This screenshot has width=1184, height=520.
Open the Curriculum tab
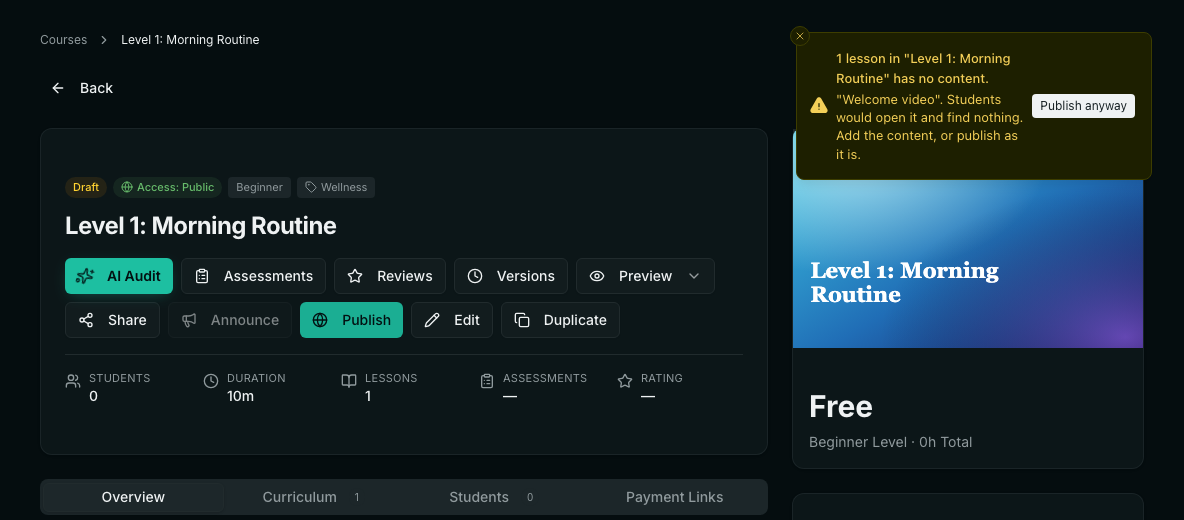pos(311,497)
